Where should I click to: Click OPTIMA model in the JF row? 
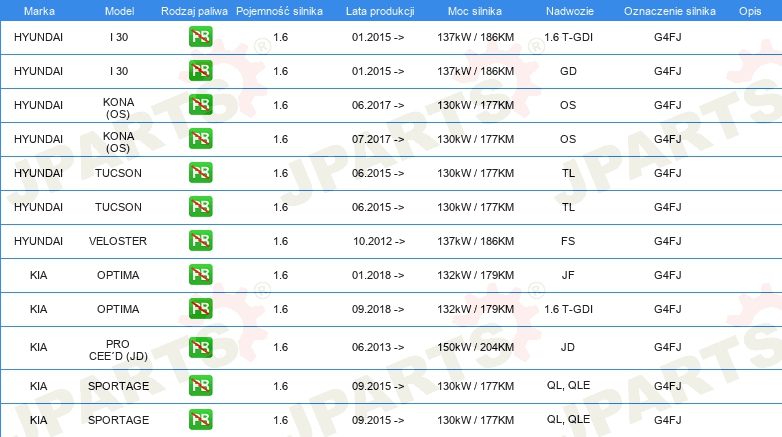coord(118,275)
